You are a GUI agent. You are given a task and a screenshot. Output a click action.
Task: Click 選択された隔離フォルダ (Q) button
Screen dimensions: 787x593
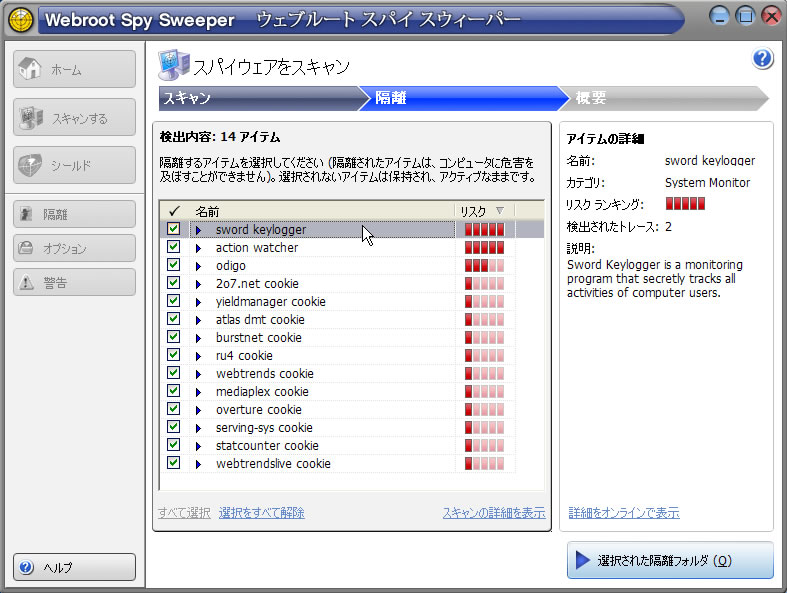tap(670, 560)
